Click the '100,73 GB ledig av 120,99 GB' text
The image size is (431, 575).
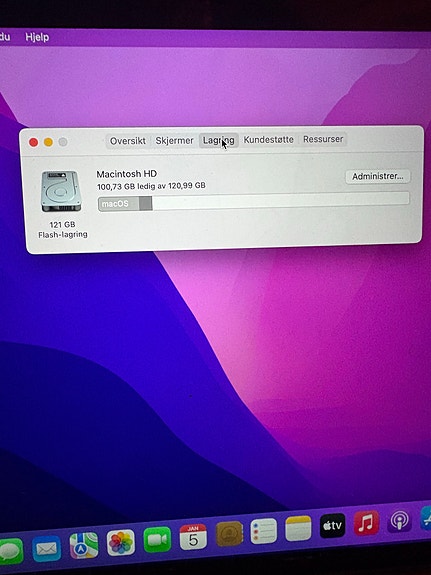click(x=151, y=186)
